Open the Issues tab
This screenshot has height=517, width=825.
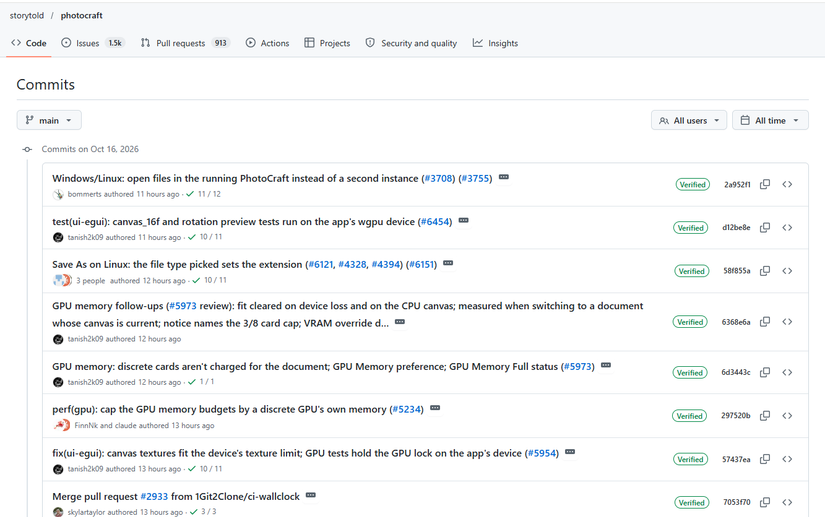point(93,43)
